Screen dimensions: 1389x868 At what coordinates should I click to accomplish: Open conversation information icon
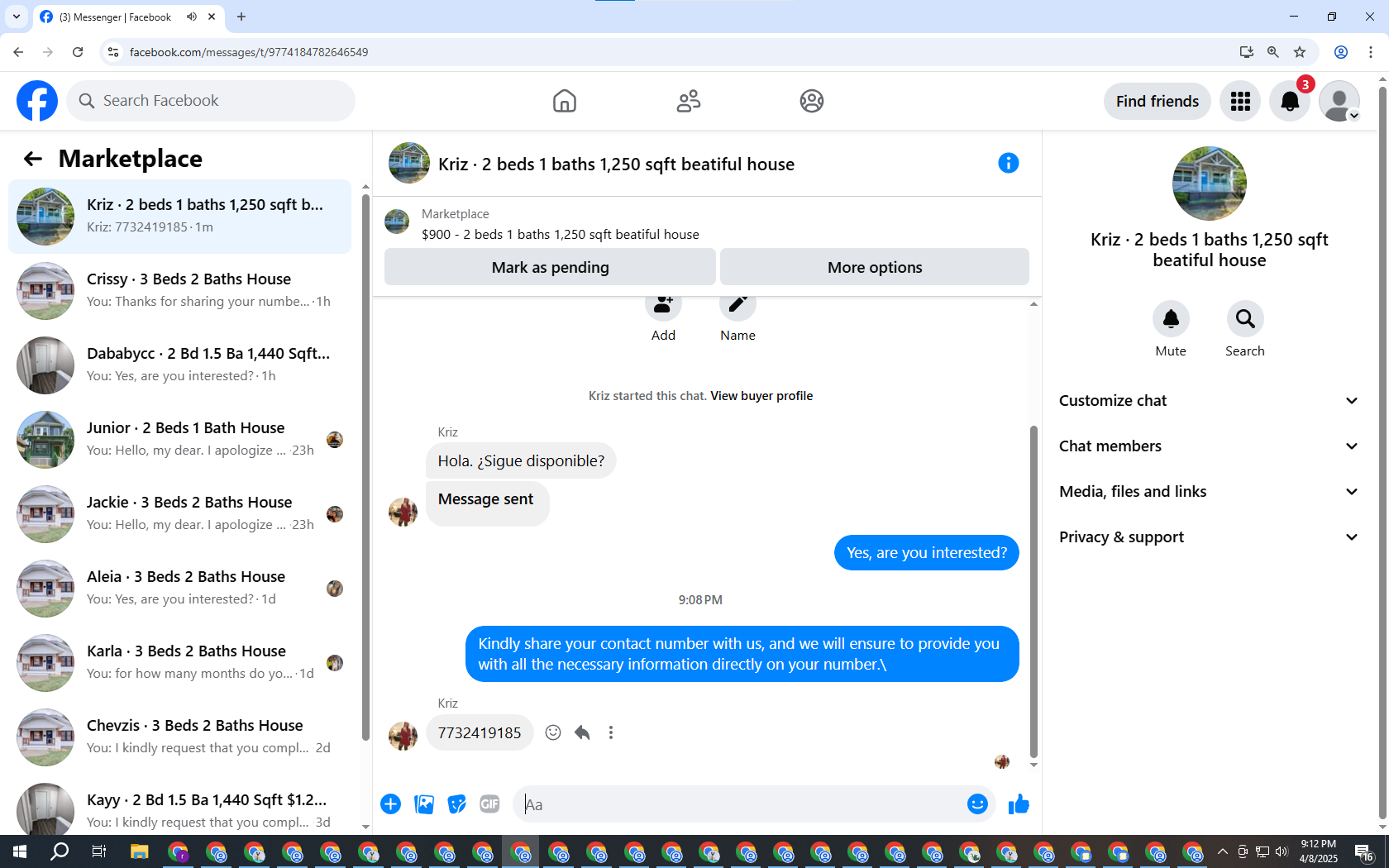pos(1009,163)
